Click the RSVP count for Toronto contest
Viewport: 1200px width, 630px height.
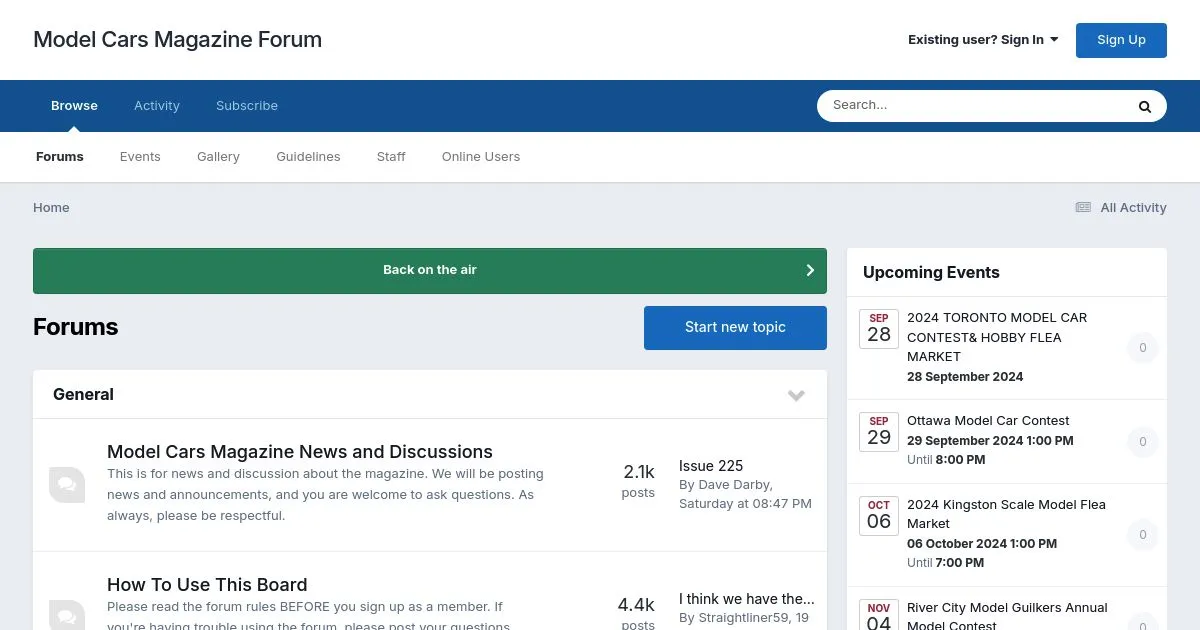[1143, 348]
